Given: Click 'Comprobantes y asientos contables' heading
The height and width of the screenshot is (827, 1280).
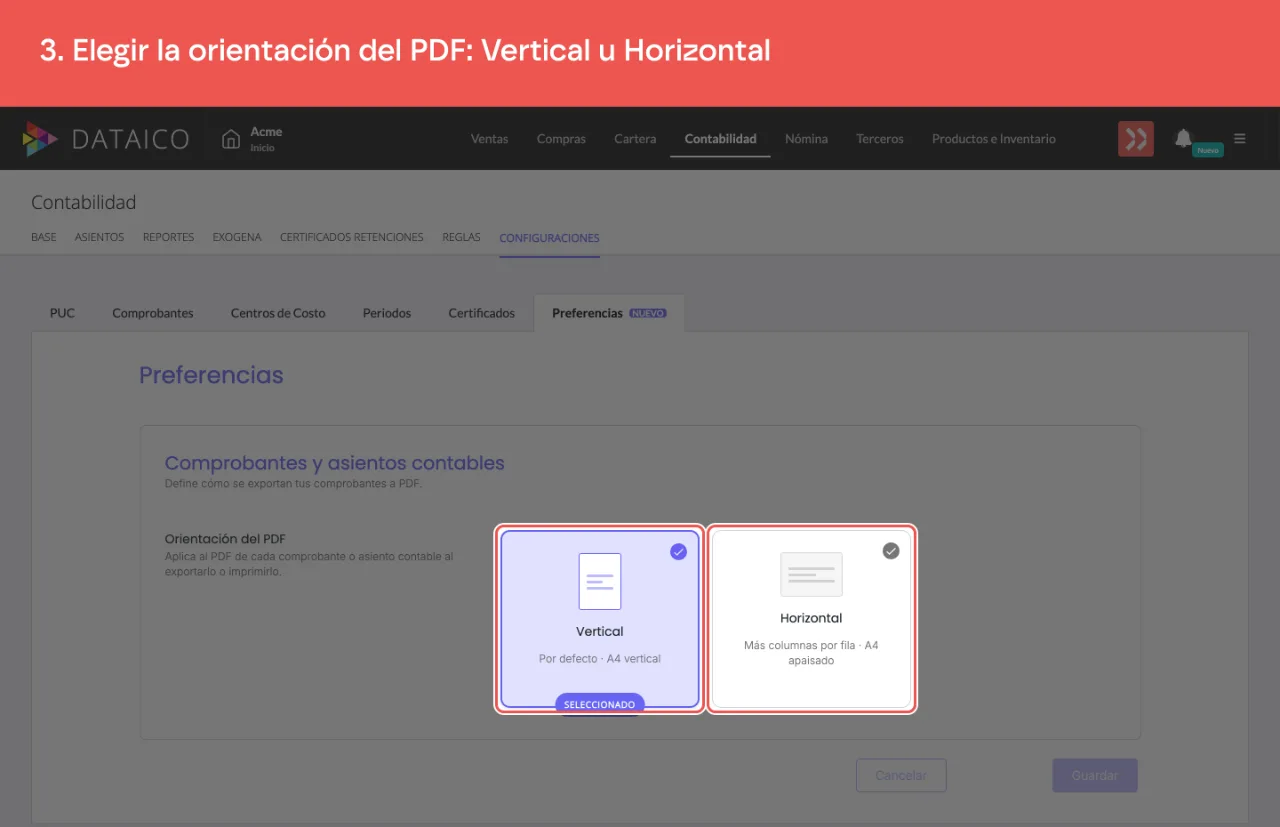Looking at the screenshot, I should click(x=334, y=463).
